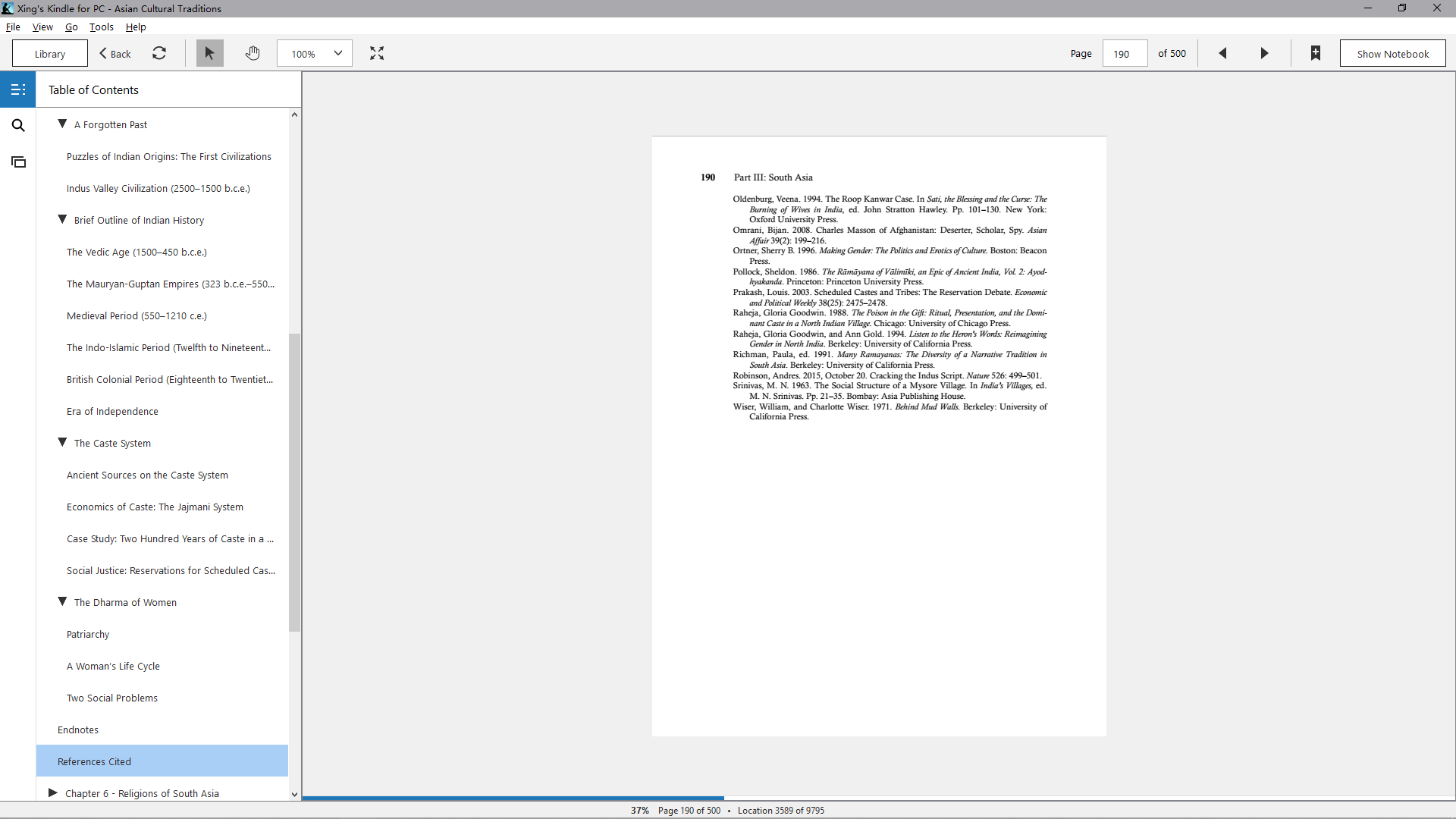Viewport: 1456px width, 819px height.
Task: Open the flashcards panel icon in the sidebar
Action: [x=18, y=162]
